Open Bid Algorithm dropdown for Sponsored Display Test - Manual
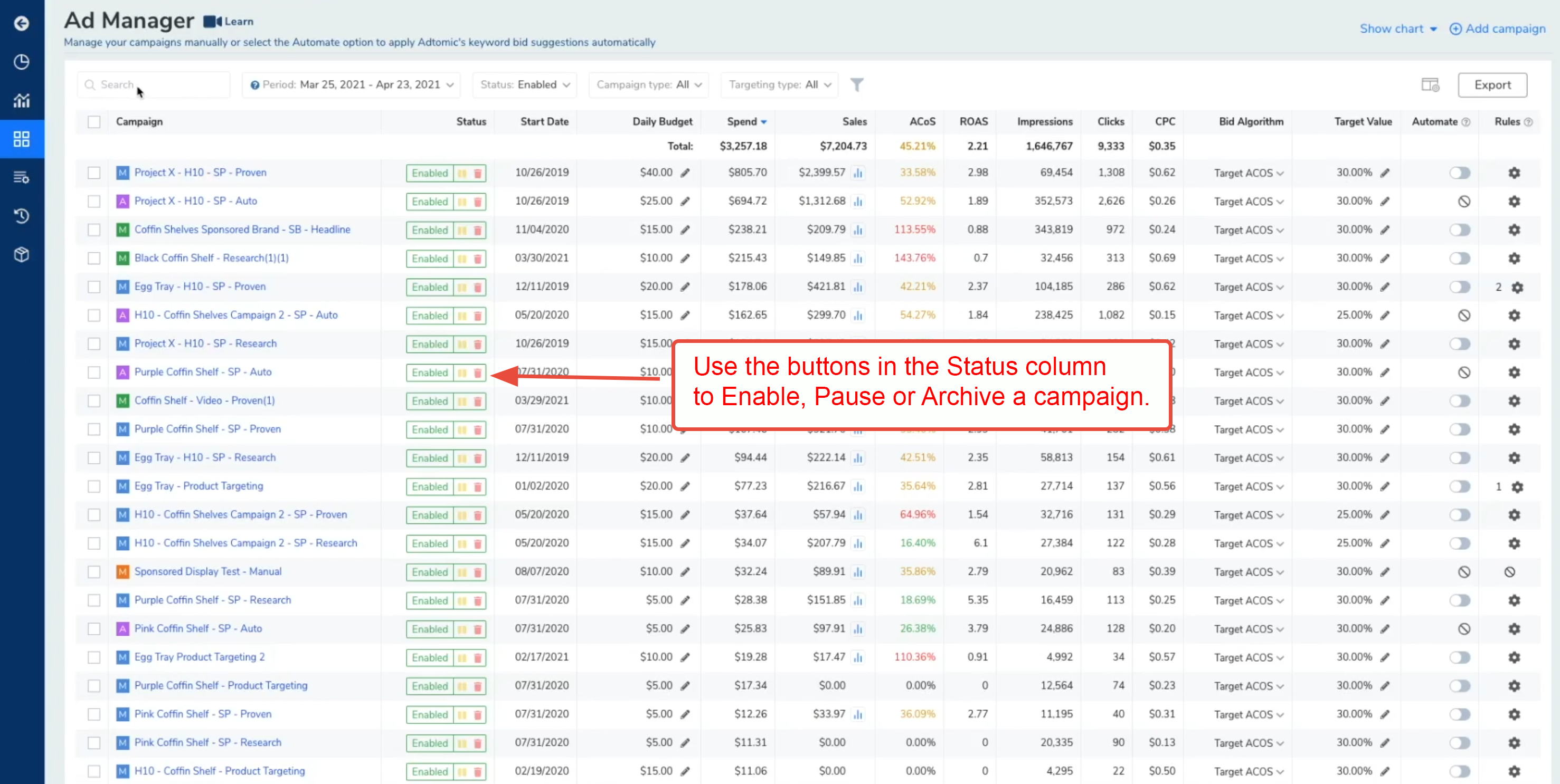Image resolution: width=1560 pixels, height=784 pixels. pos(1249,572)
